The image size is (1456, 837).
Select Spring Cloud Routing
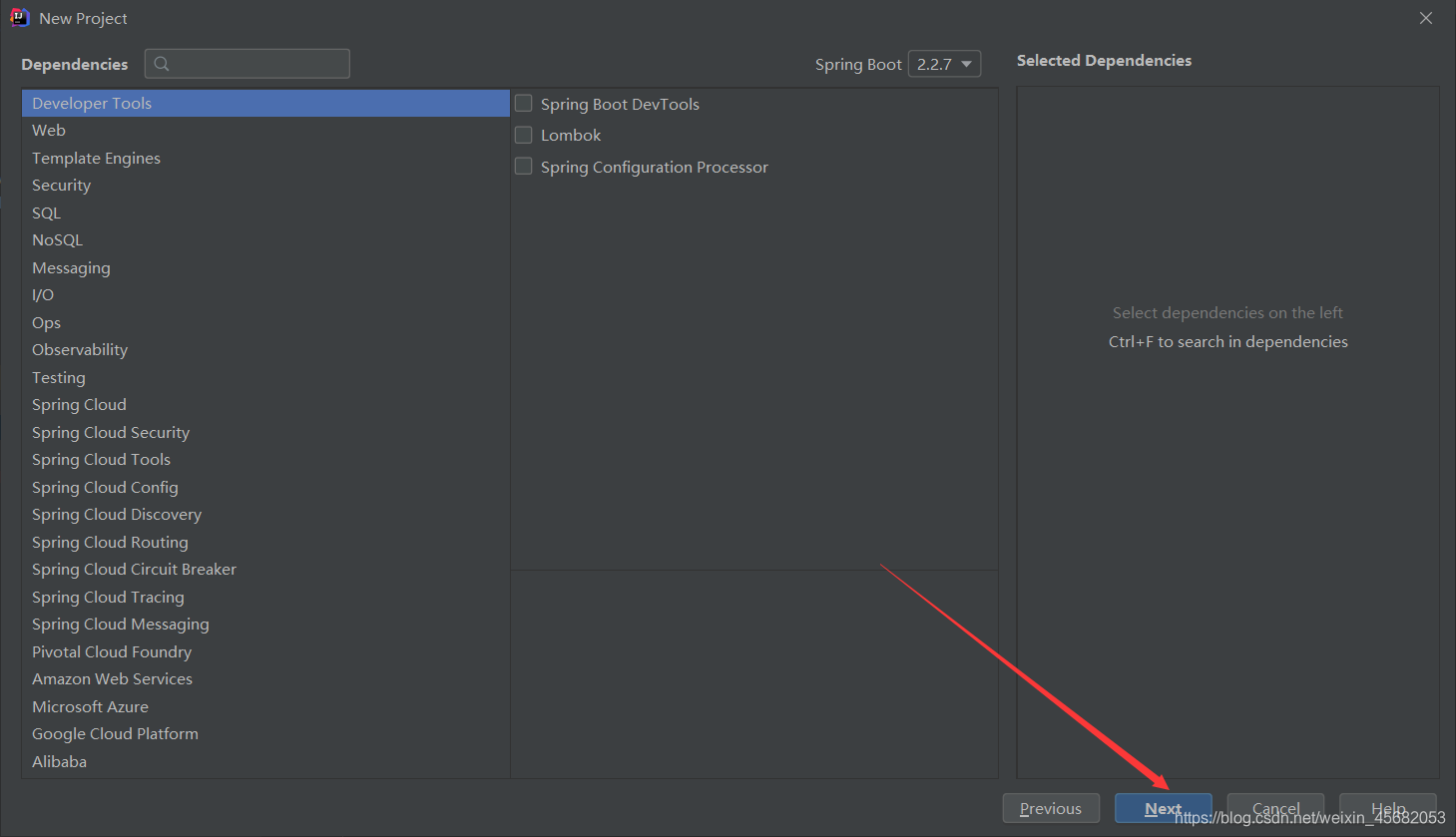[265, 542]
